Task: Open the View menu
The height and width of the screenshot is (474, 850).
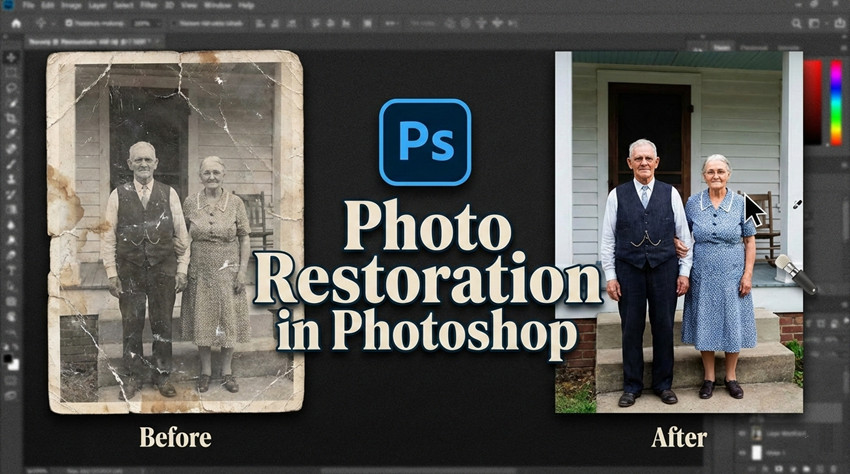Action: click(x=188, y=5)
